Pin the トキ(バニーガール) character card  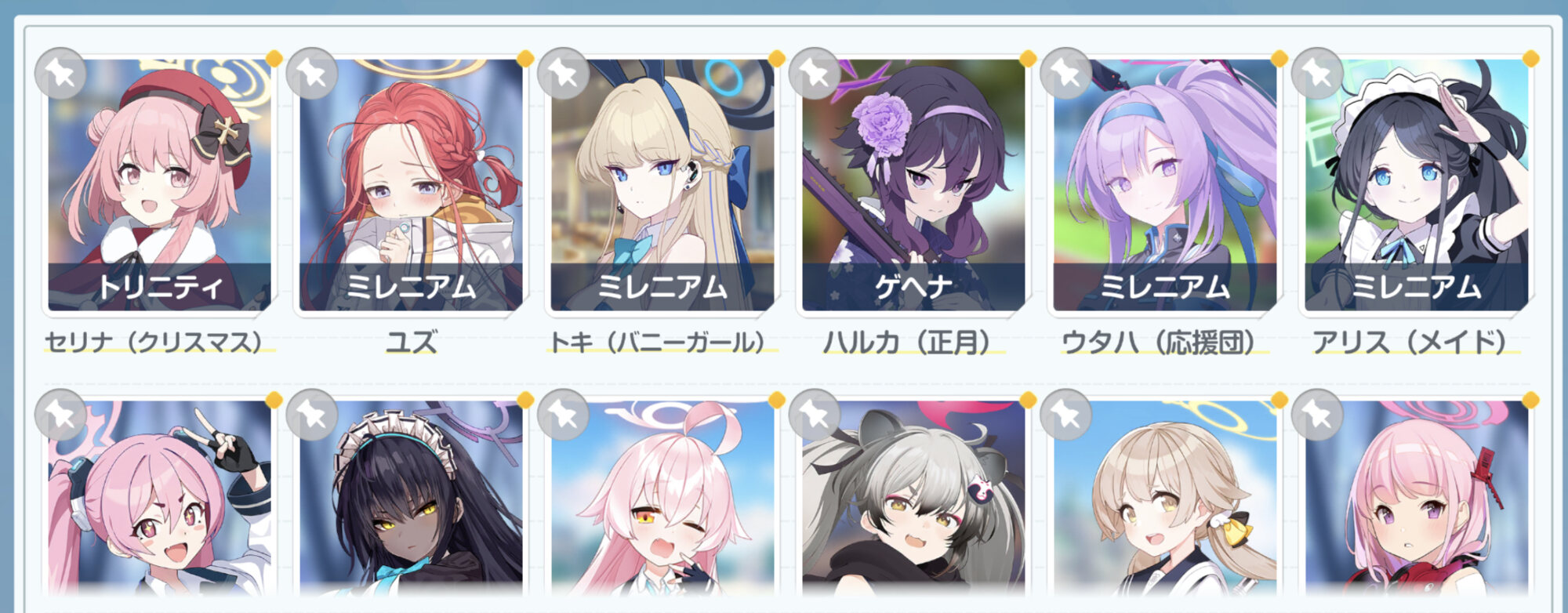click(x=563, y=73)
